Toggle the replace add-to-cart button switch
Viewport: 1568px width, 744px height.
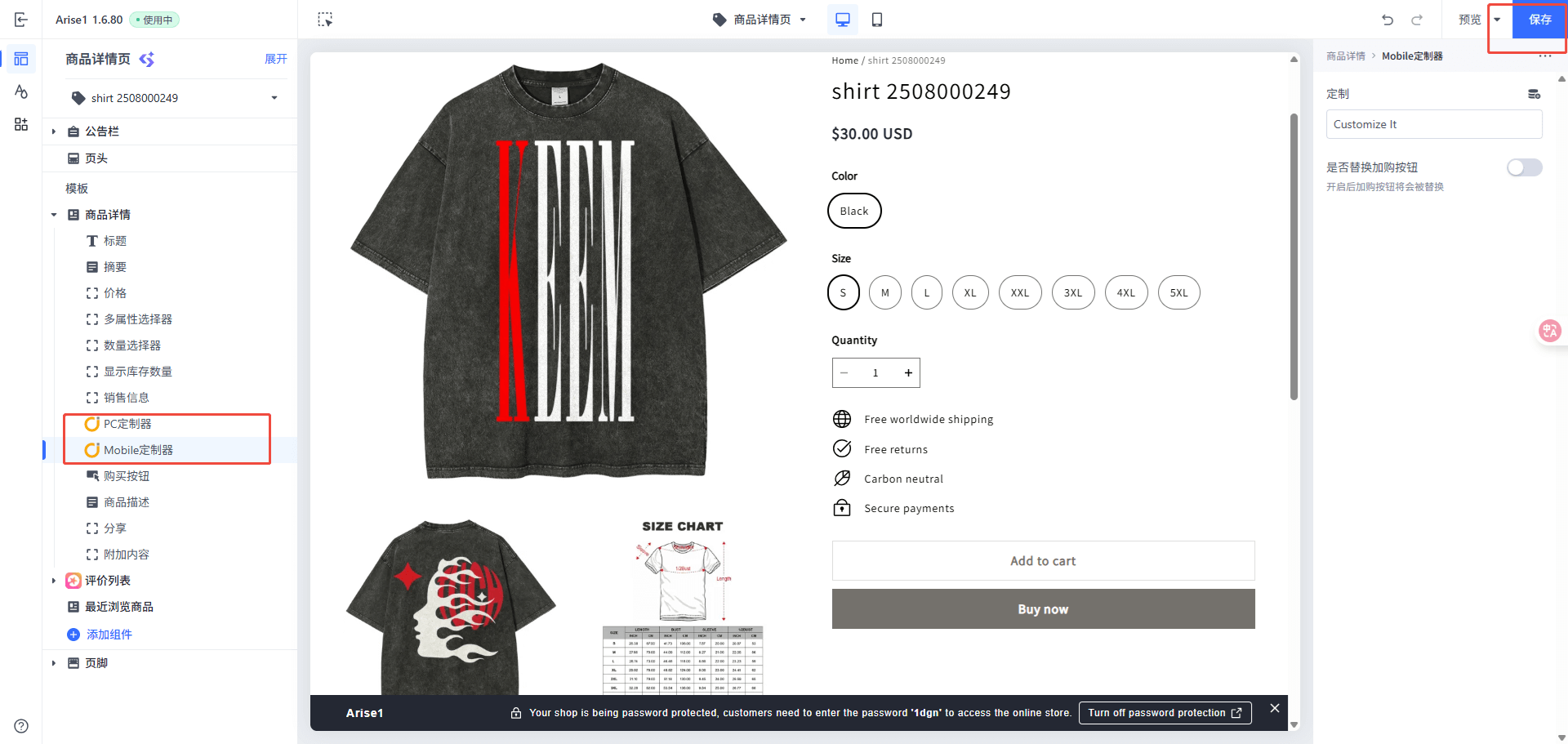click(1524, 167)
